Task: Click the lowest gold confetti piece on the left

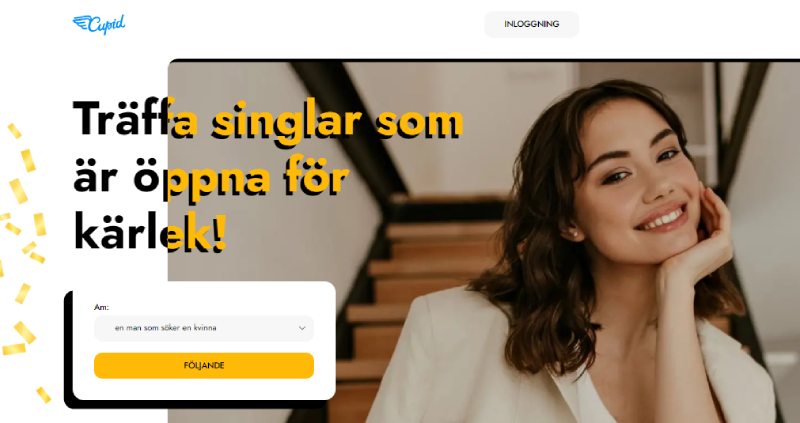Action: click(44, 395)
